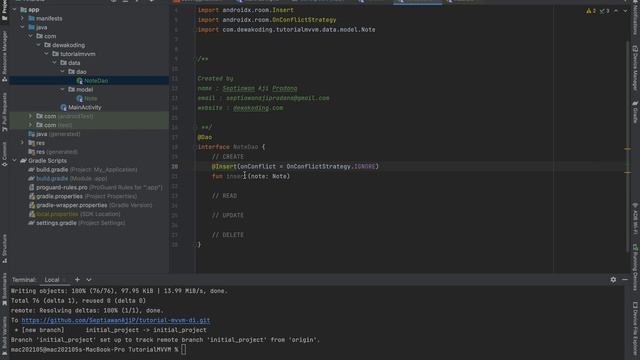Click line number 20 in the gutter
The image size is (640, 360).
point(175,166)
